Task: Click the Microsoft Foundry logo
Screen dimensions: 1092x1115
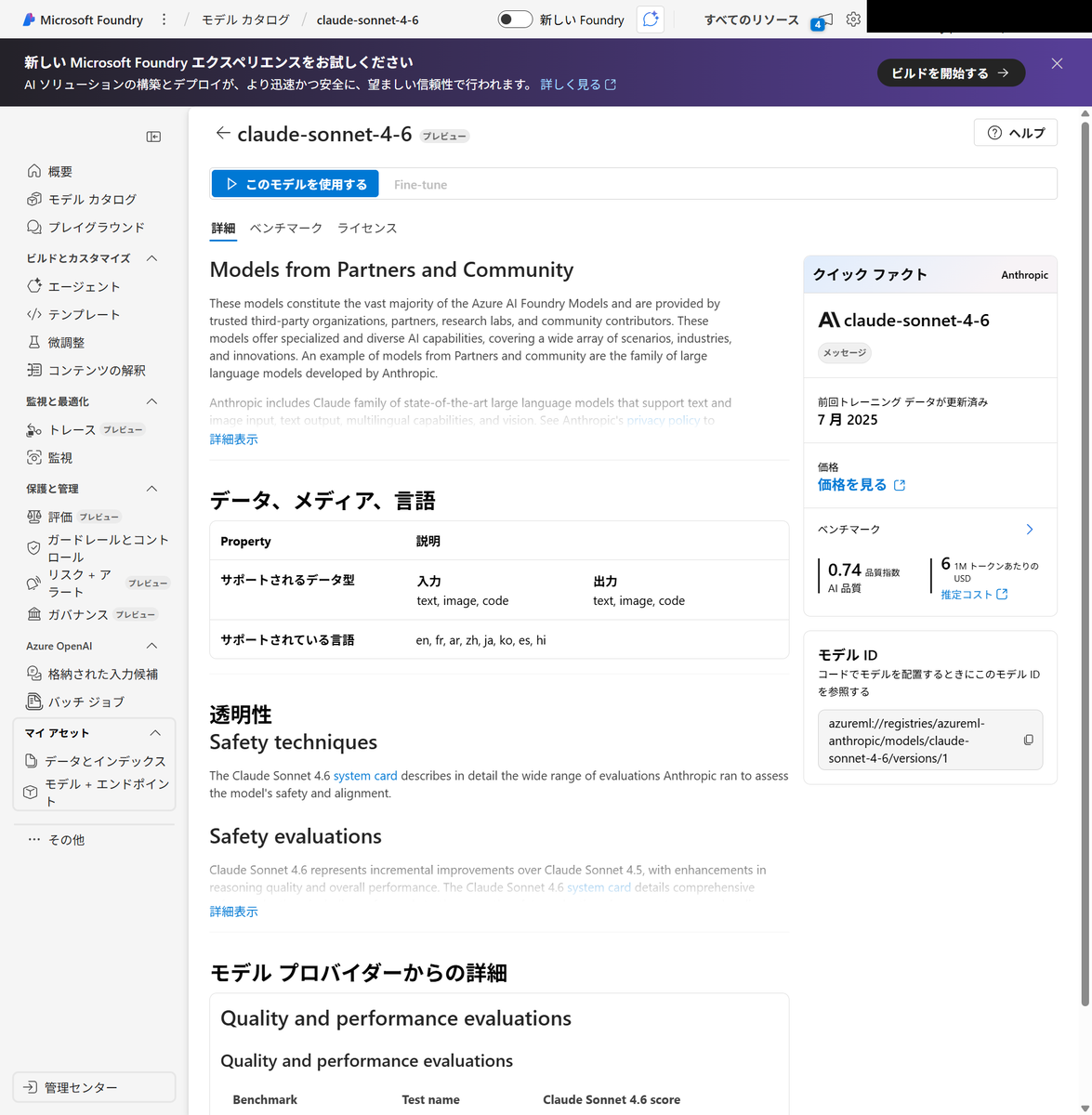Action: click(83, 20)
